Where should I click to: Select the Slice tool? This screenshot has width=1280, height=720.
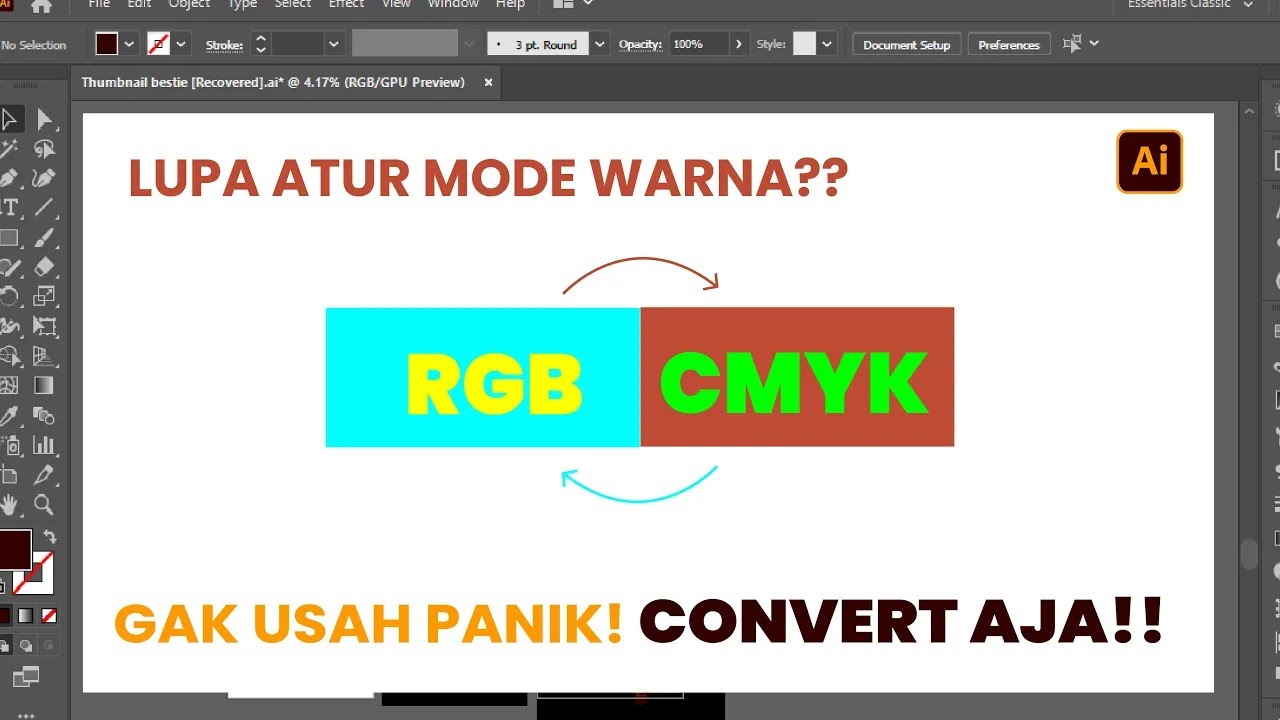[45, 474]
